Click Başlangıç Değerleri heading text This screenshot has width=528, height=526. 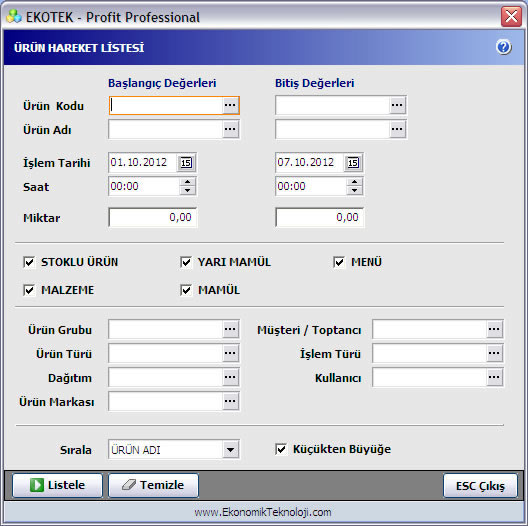click(162, 83)
